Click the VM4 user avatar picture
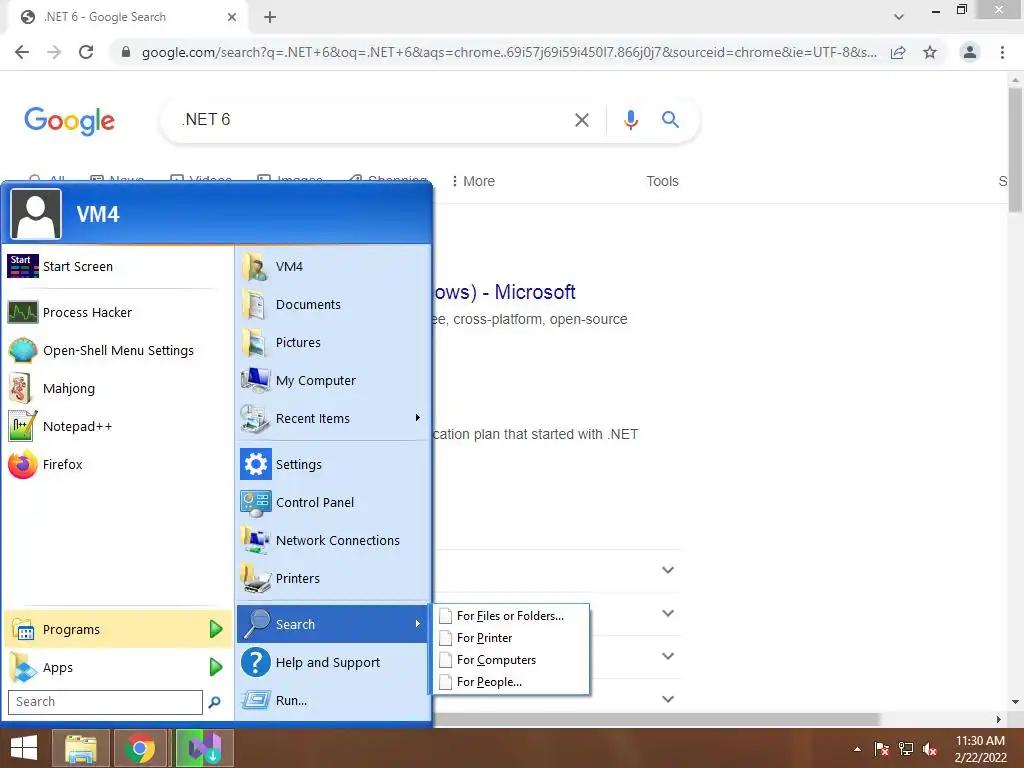Viewport: 1024px width, 768px height. [36, 214]
